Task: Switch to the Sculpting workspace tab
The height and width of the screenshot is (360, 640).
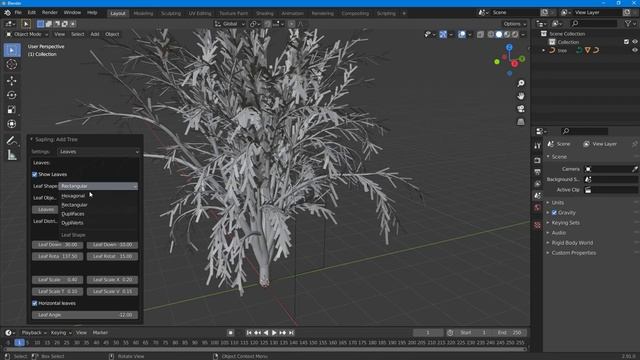Action: (171, 13)
